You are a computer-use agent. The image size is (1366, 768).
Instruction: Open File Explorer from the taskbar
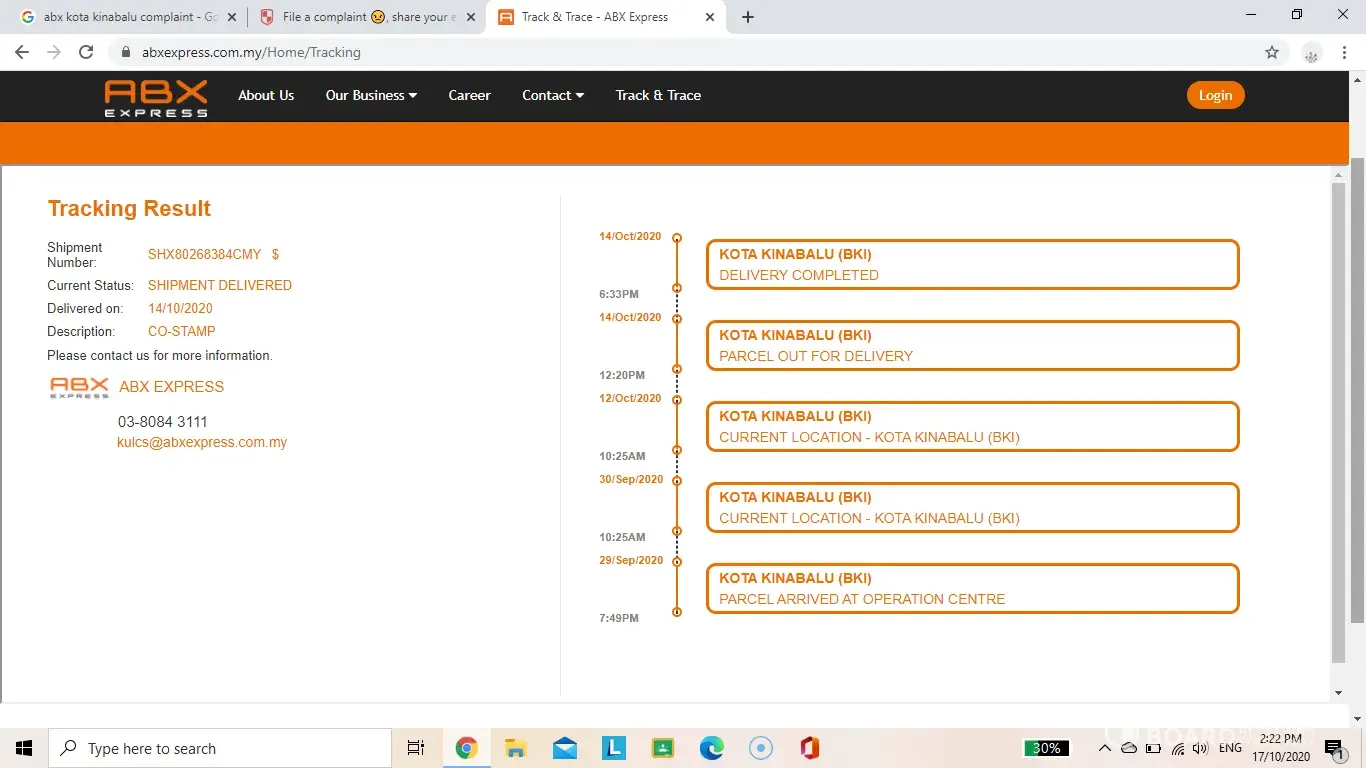(x=515, y=748)
